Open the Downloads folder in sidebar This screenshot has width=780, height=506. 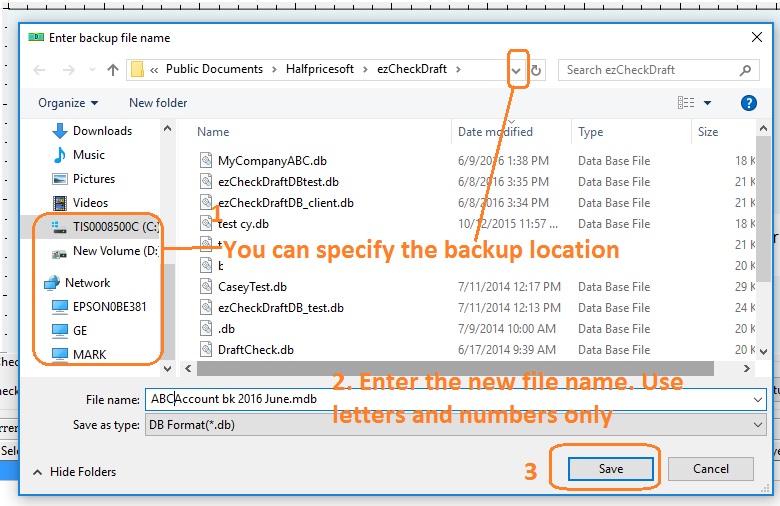[102, 131]
